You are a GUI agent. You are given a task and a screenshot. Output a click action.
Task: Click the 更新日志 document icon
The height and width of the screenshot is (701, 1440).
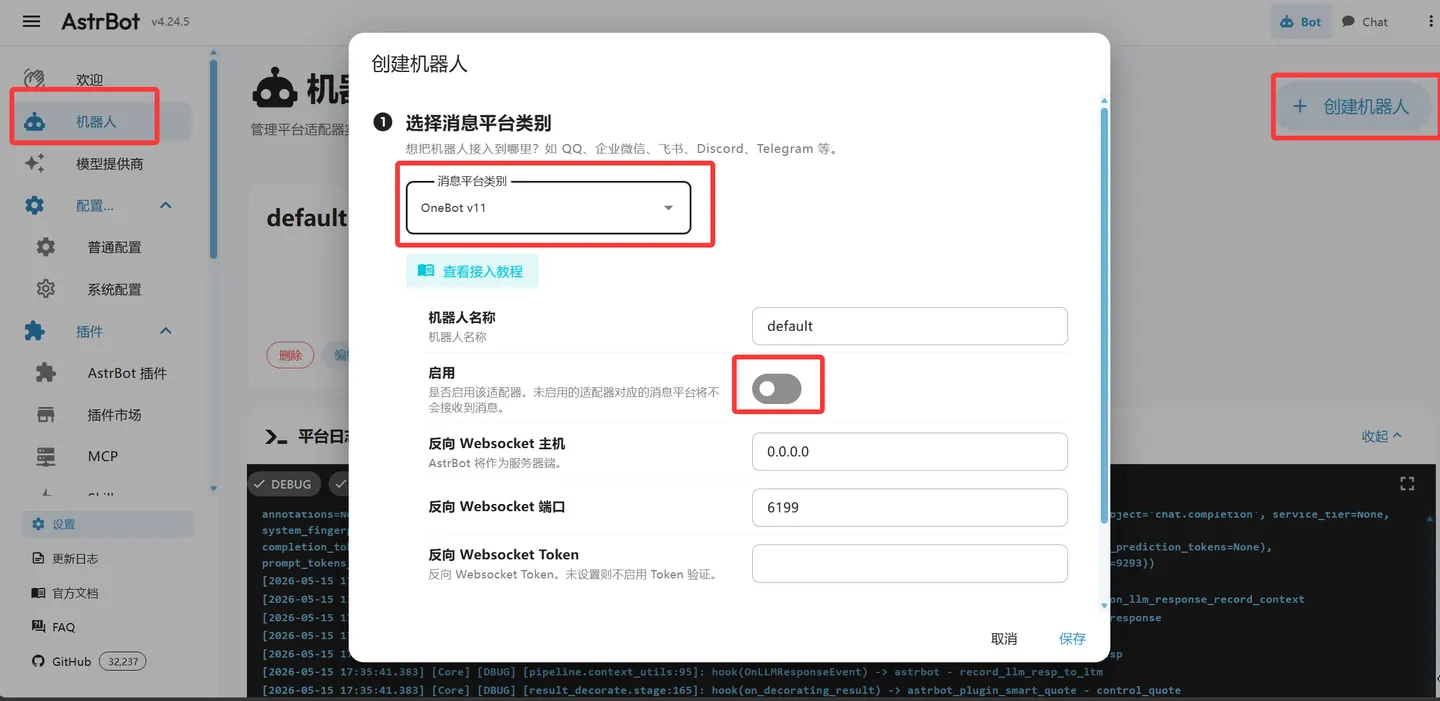pos(38,558)
